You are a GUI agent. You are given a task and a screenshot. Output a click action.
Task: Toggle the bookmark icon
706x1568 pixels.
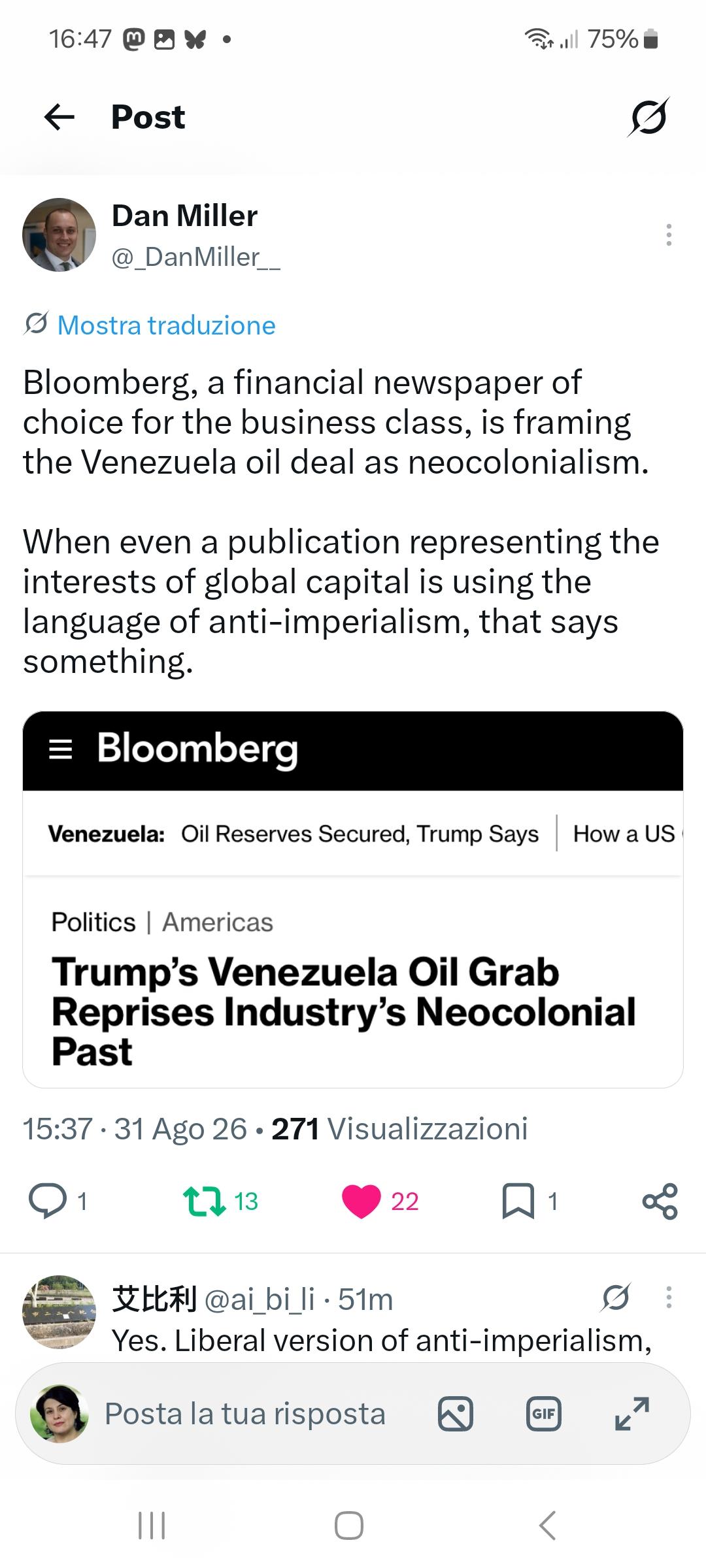pyautogui.click(x=518, y=1201)
